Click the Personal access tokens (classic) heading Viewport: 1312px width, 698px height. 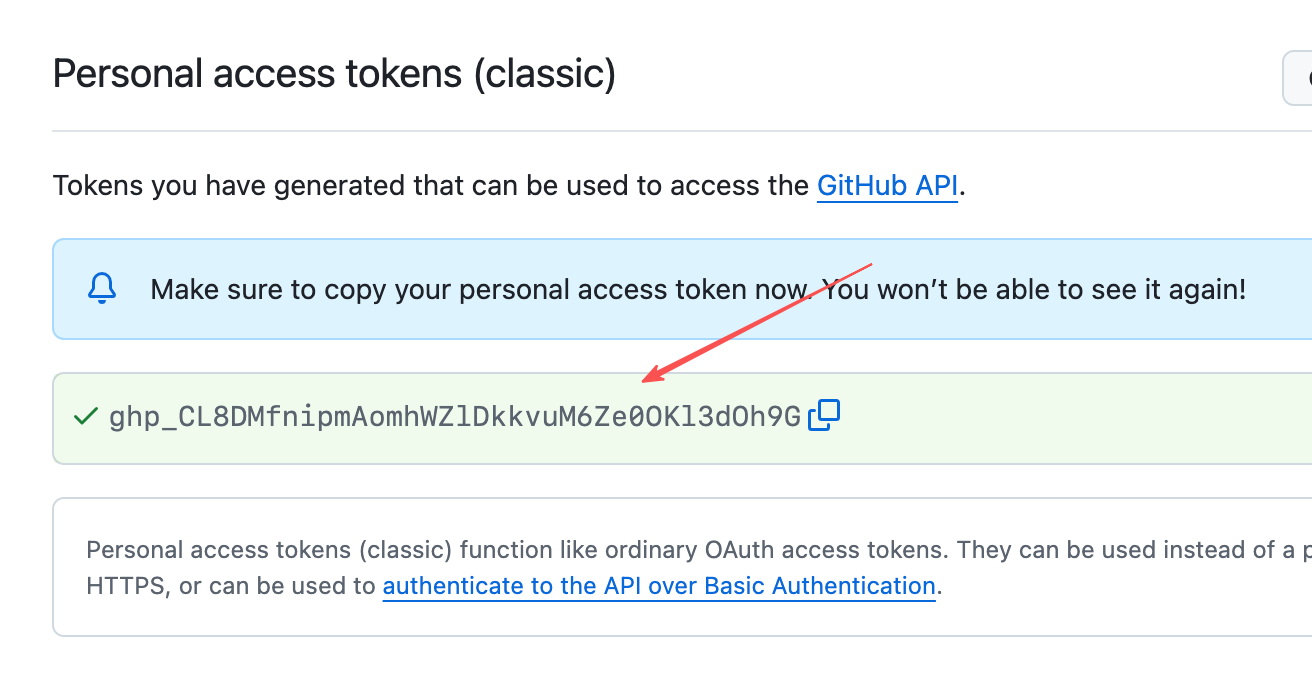click(x=334, y=75)
